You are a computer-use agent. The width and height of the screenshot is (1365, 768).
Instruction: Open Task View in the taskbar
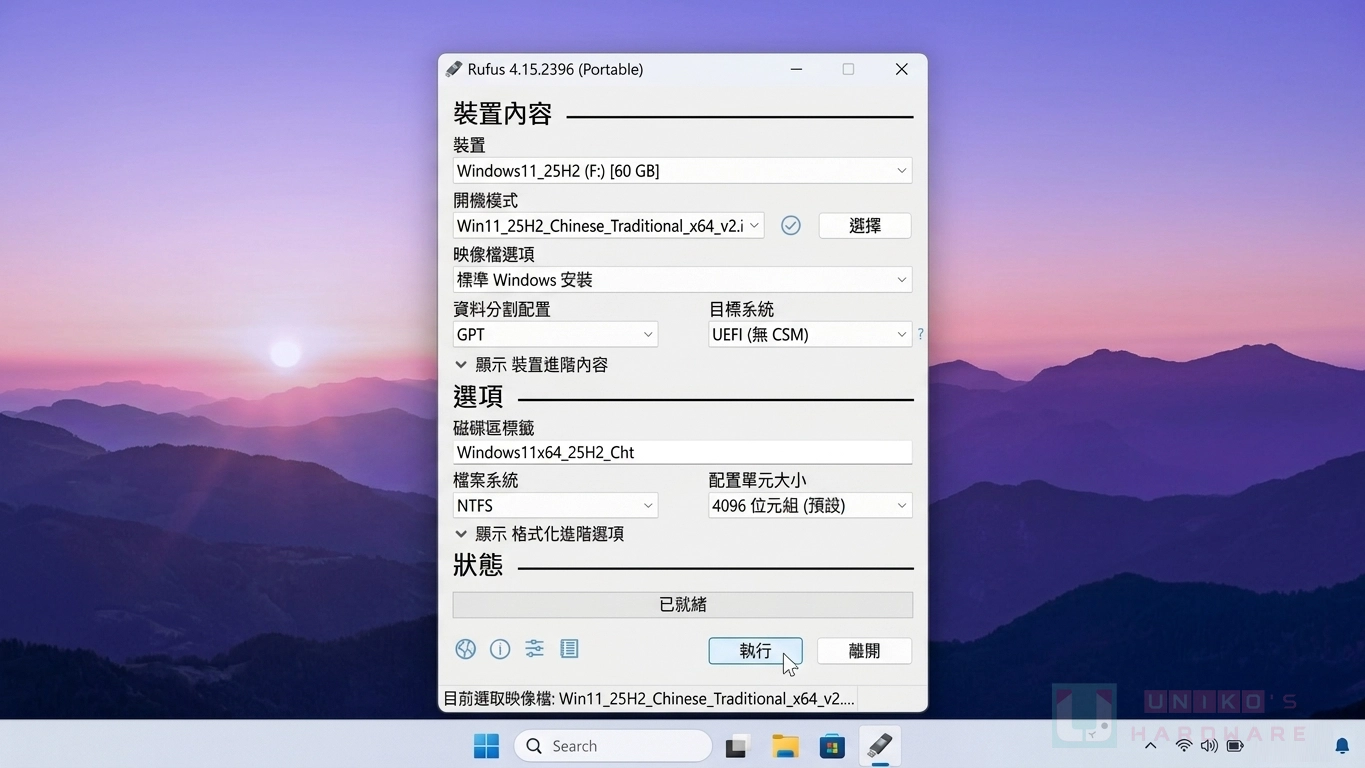(738, 746)
